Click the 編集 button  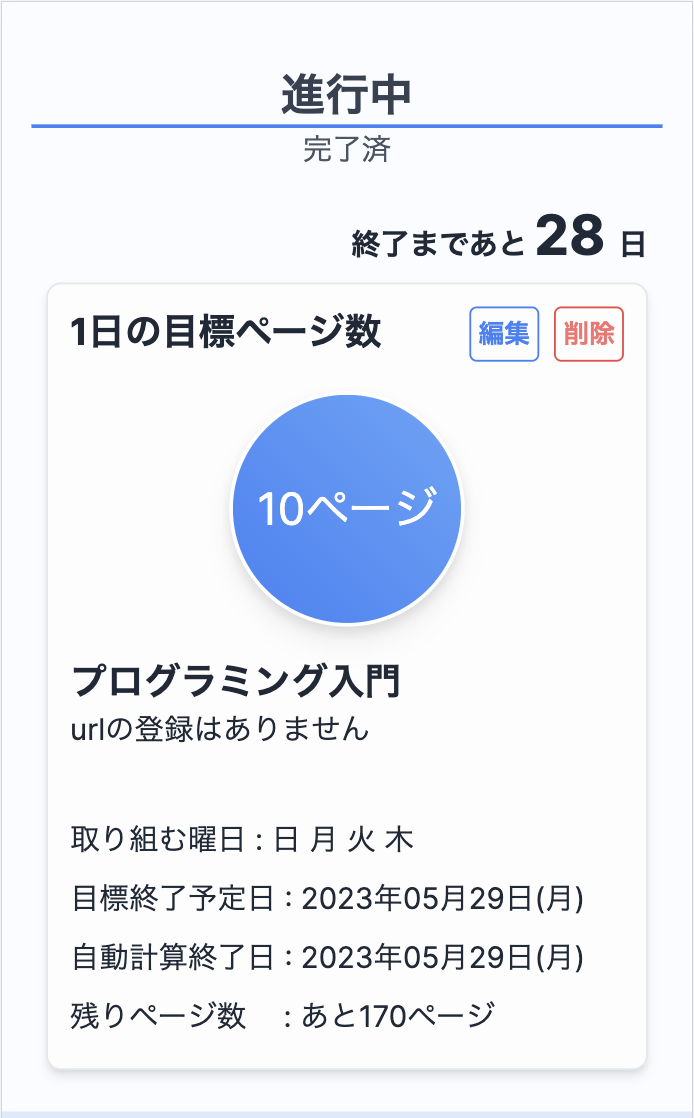tap(504, 336)
